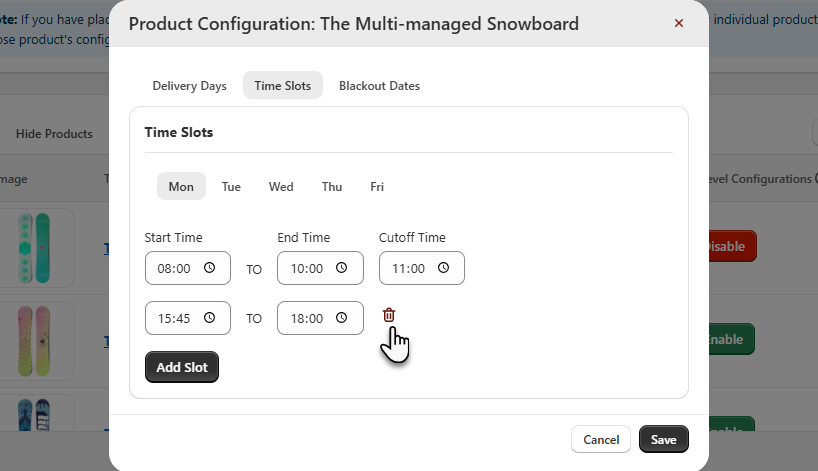This screenshot has height=471, width=818.
Task: Open clock picker for 08:00 start time
Action: [x=210, y=268]
